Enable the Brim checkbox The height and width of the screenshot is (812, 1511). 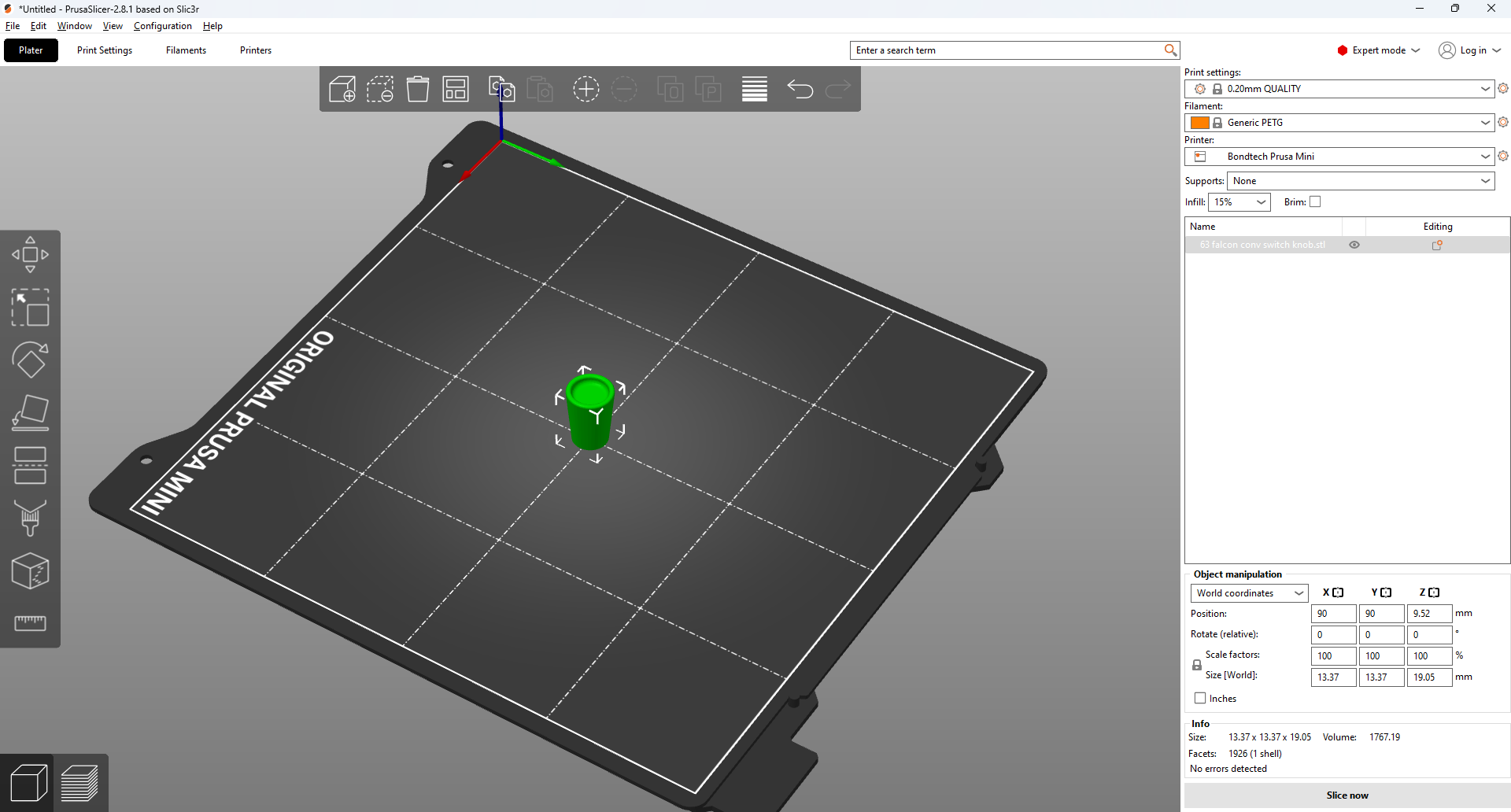pos(1315,202)
